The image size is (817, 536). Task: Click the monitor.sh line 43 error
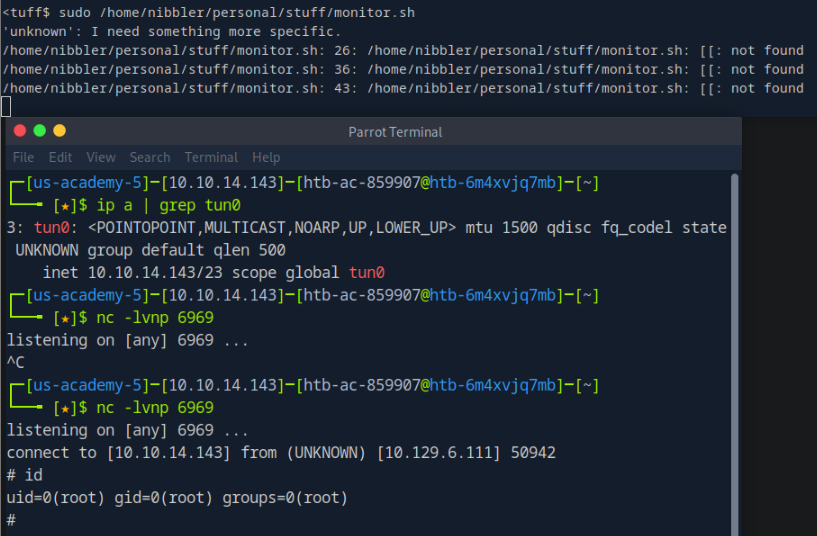403,88
